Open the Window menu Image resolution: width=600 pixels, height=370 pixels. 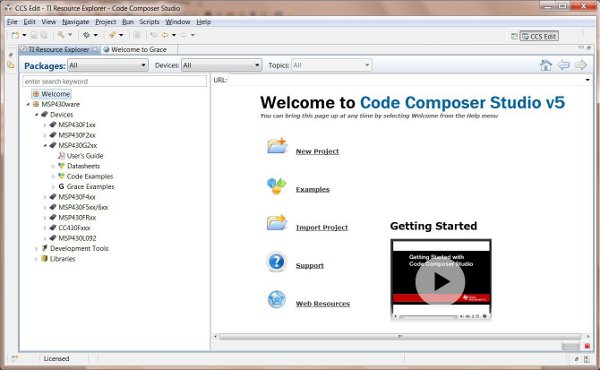pyautogui.click(x=178, y=22)
